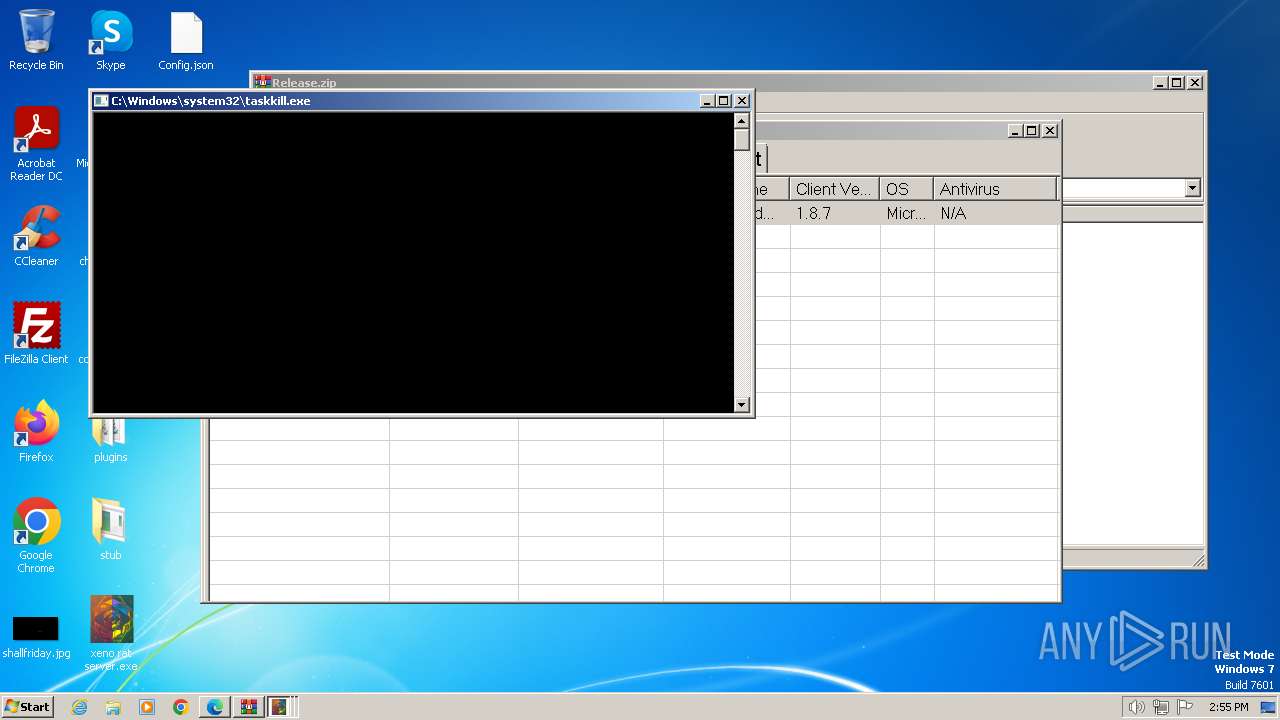
Task: Select the OS cell reading Micr...
Action: point(907,213)
